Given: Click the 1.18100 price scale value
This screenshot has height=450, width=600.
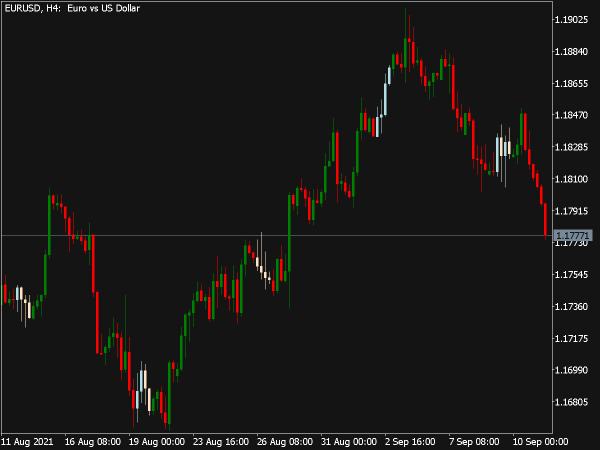Looking at the screenshot, I should click(x=571, y=179).
